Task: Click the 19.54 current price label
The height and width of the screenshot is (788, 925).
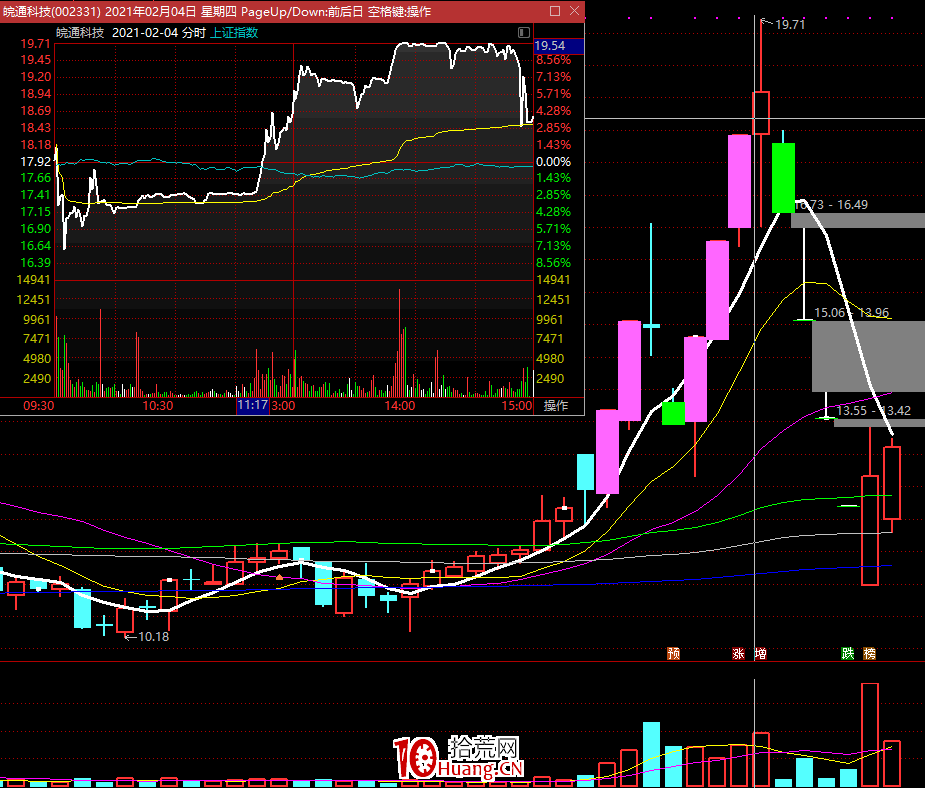Action: (x=550, y=46)
